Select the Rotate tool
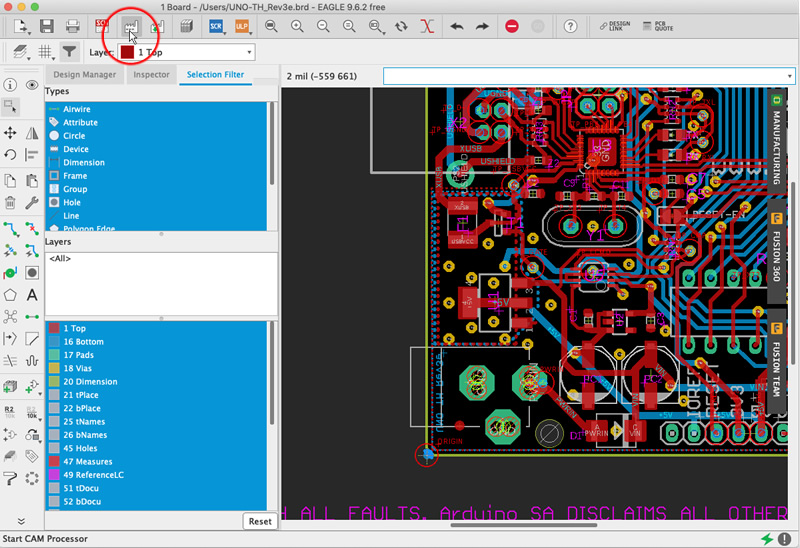Image resolution: width=800 pixels, height=548 pixels. [x=10, y=155]
